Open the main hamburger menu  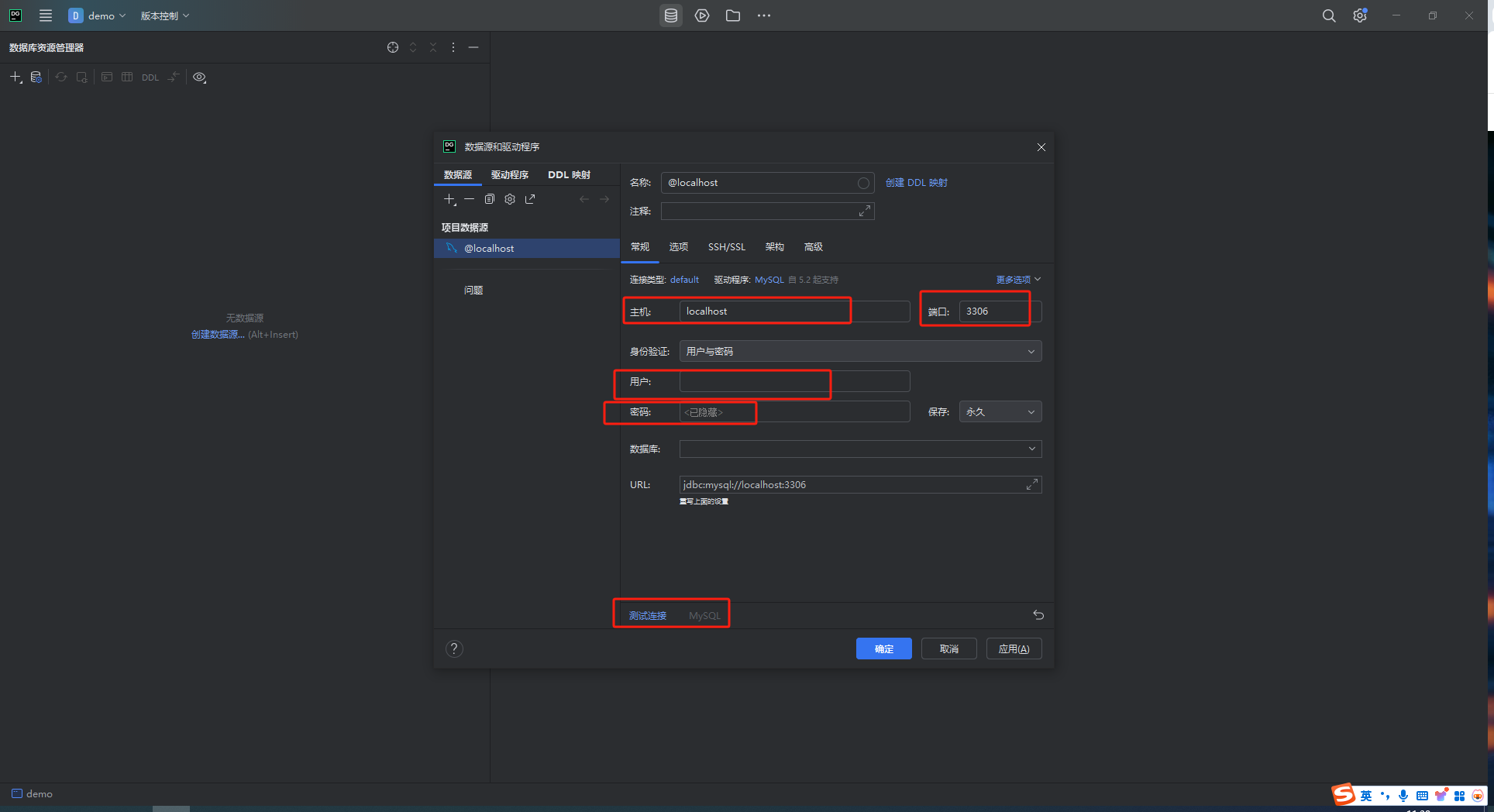(x=46, y=15)
